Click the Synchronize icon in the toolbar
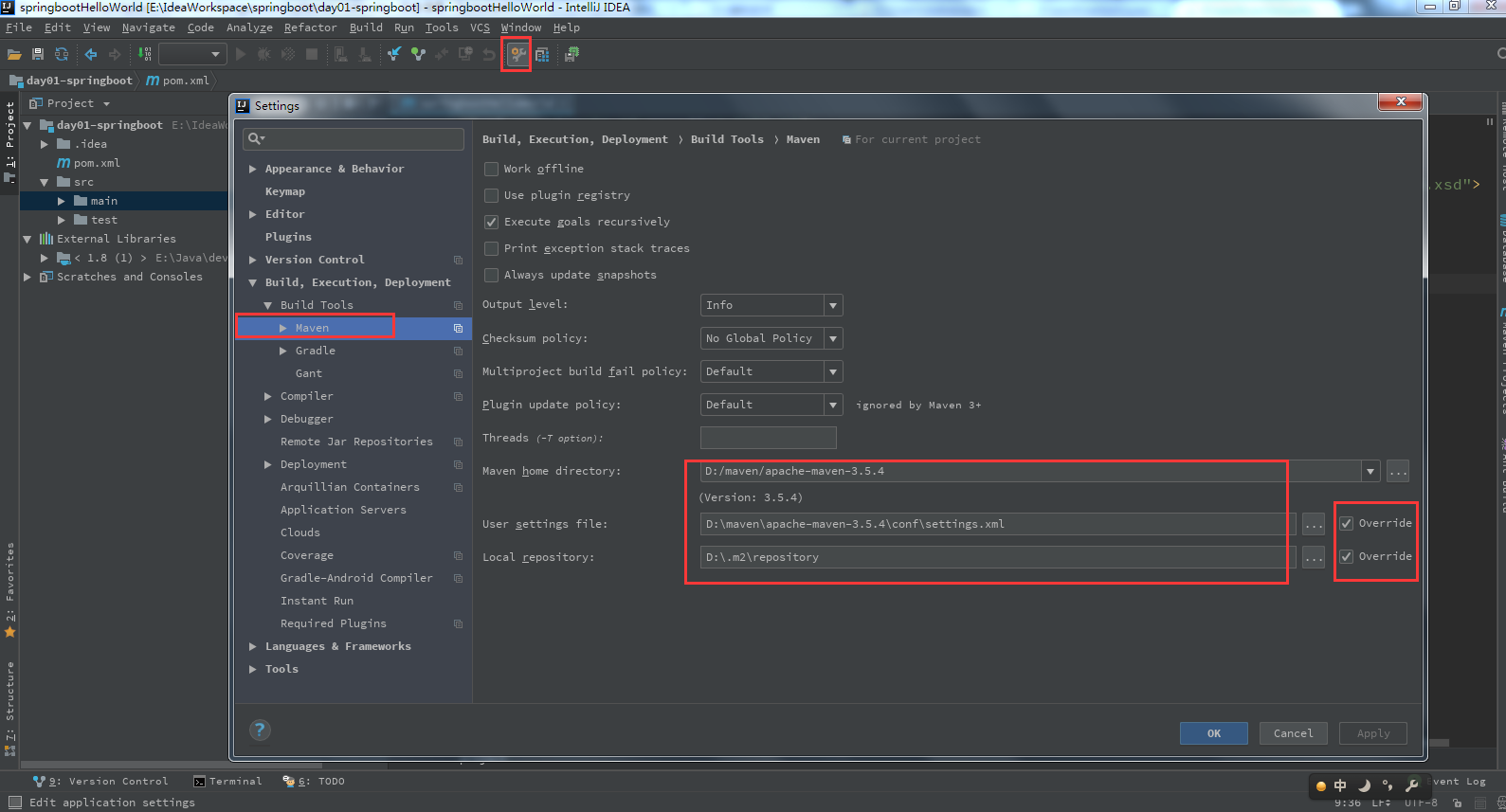The height and width of the screenshot is (812, 1506). click(62, 55)
